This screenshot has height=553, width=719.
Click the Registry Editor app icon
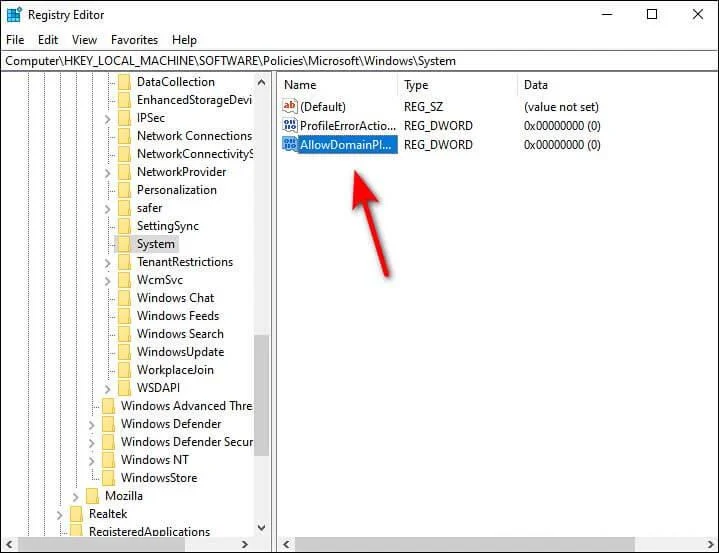[14, 14]
